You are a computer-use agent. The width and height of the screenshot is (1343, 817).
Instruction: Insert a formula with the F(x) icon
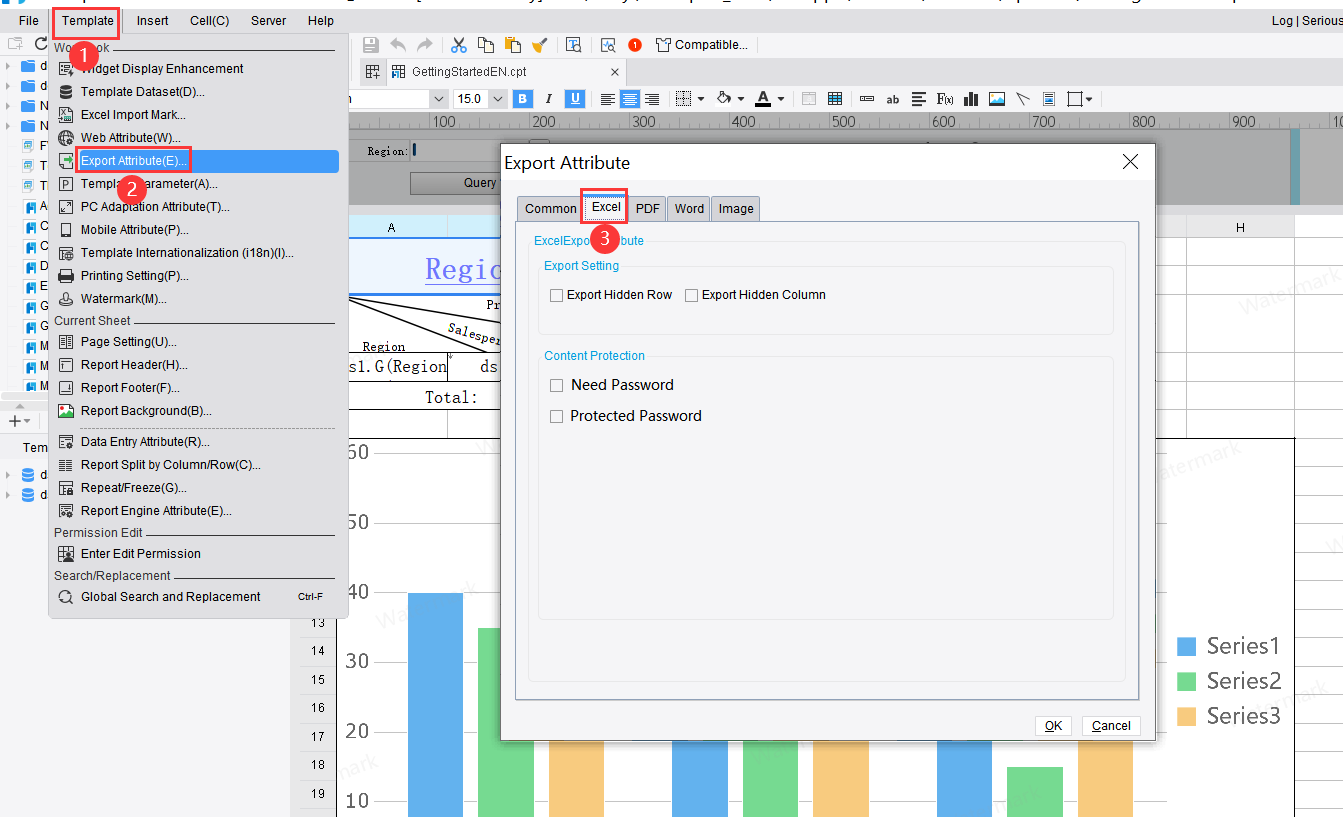[x=944, y=98]
